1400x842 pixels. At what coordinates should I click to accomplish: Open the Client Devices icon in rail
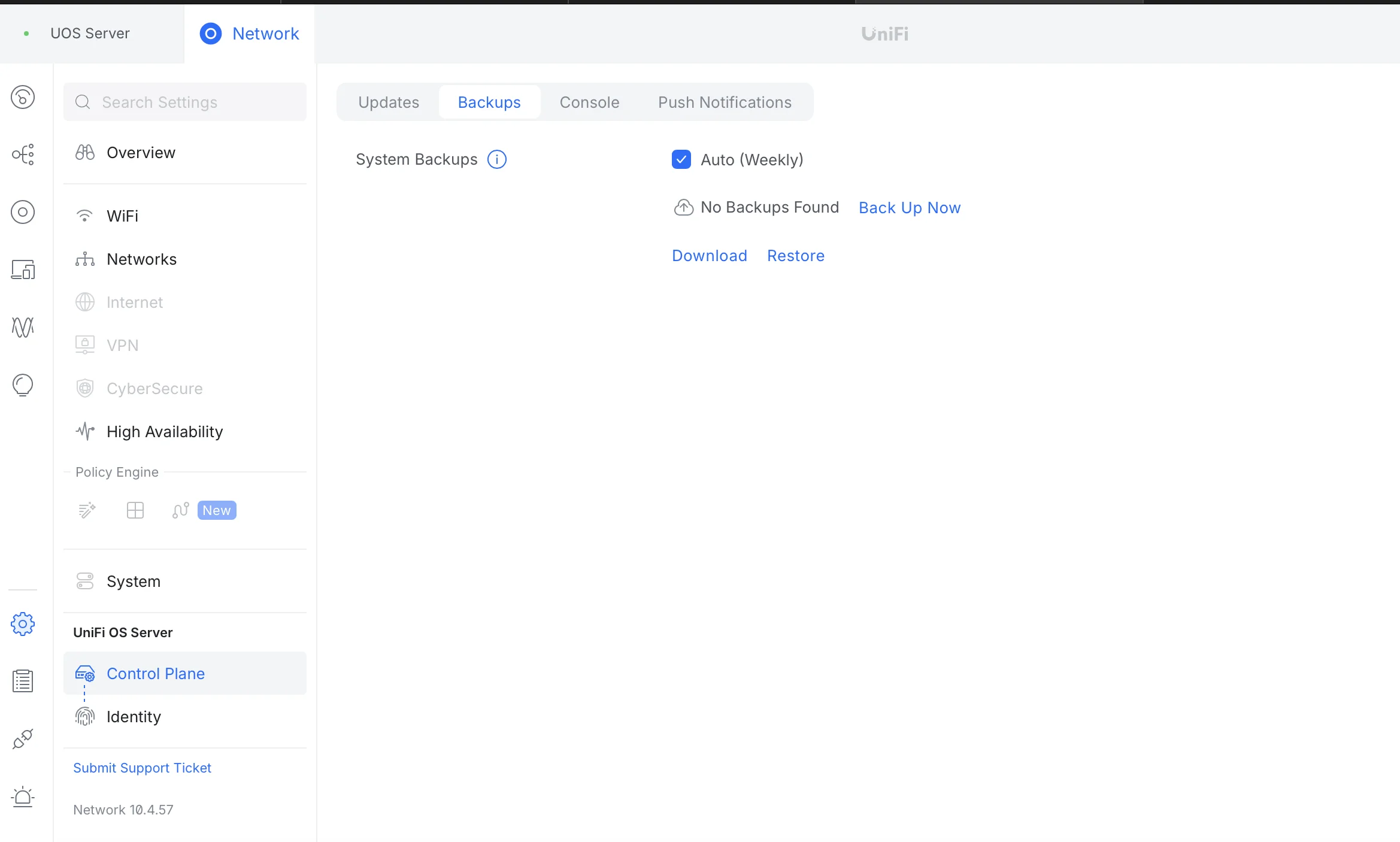pos(23,269)
